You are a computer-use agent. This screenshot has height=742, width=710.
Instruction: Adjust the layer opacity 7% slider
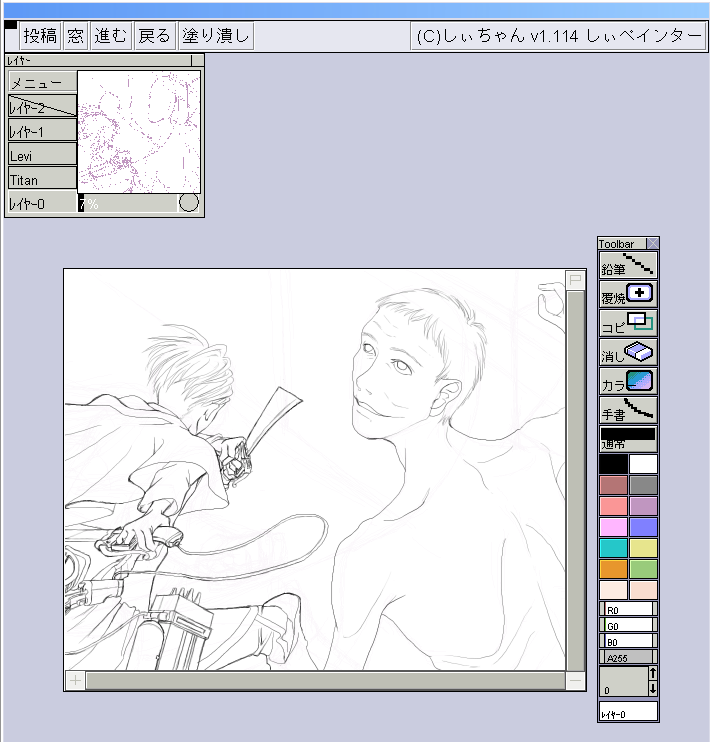[x=127, y=203]
